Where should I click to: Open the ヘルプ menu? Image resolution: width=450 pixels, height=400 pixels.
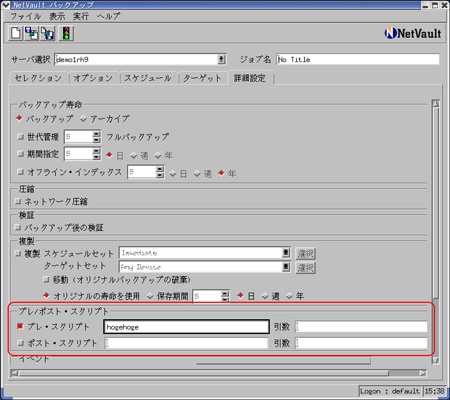[x=108, y=16]
